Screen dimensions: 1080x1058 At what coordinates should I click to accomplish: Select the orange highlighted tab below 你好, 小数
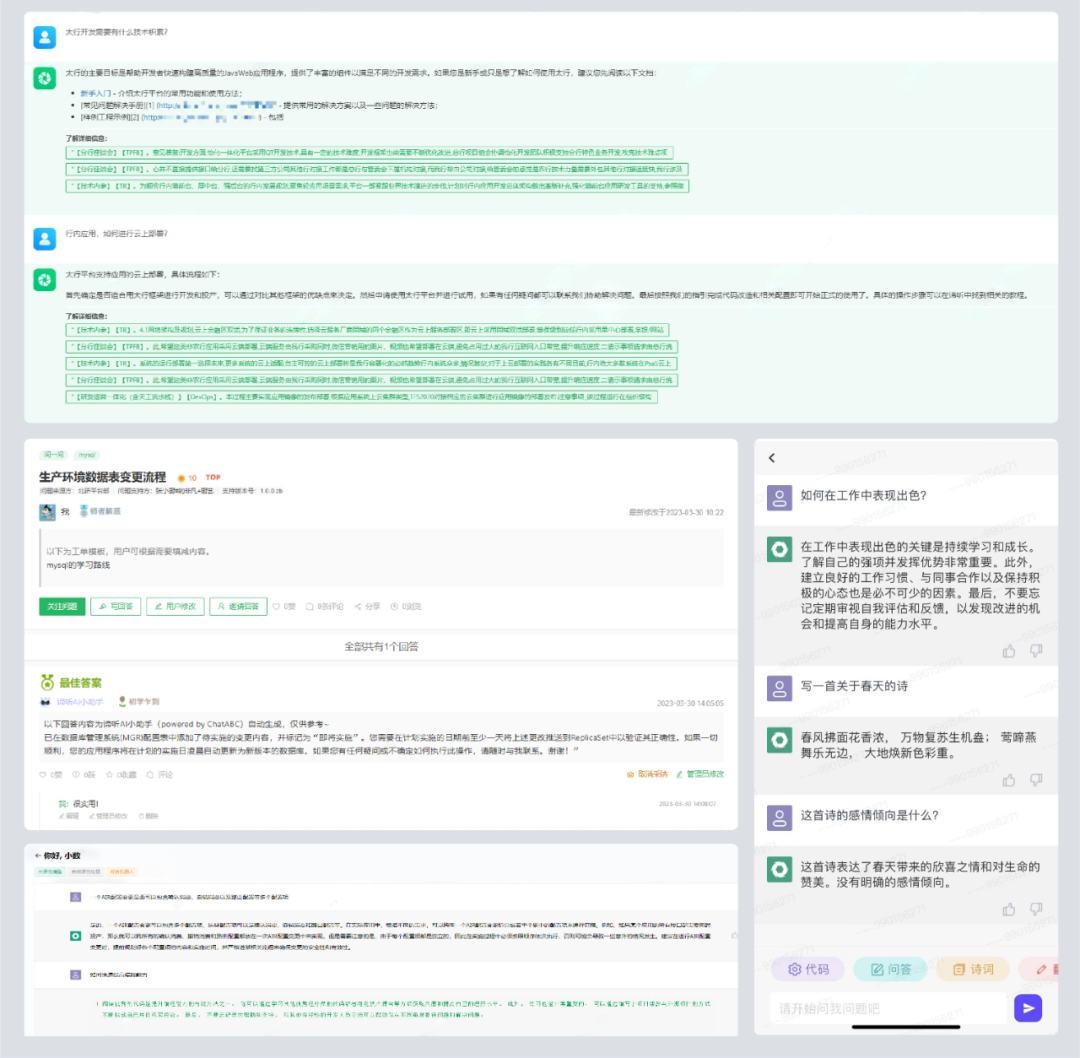tap(121, 870)
